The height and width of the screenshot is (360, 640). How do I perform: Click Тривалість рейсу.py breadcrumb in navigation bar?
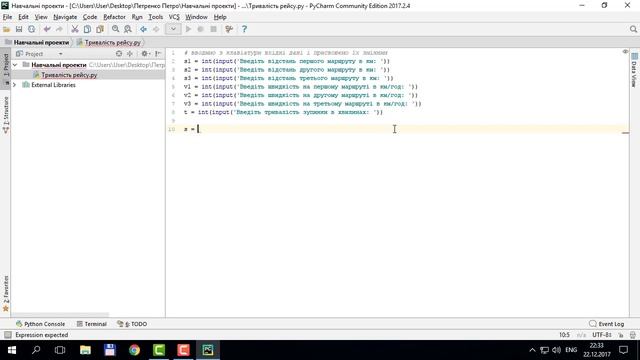(112, 42)
